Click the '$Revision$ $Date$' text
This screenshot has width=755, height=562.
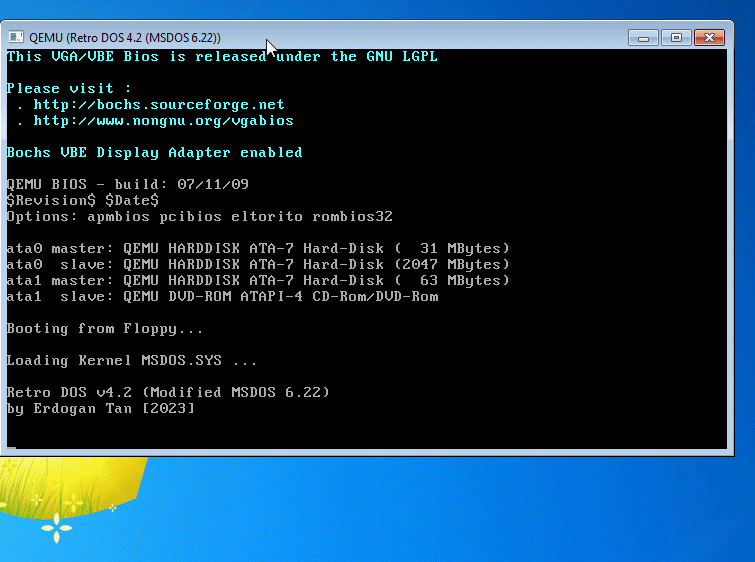pyautogui.click(x=82, y=201)
